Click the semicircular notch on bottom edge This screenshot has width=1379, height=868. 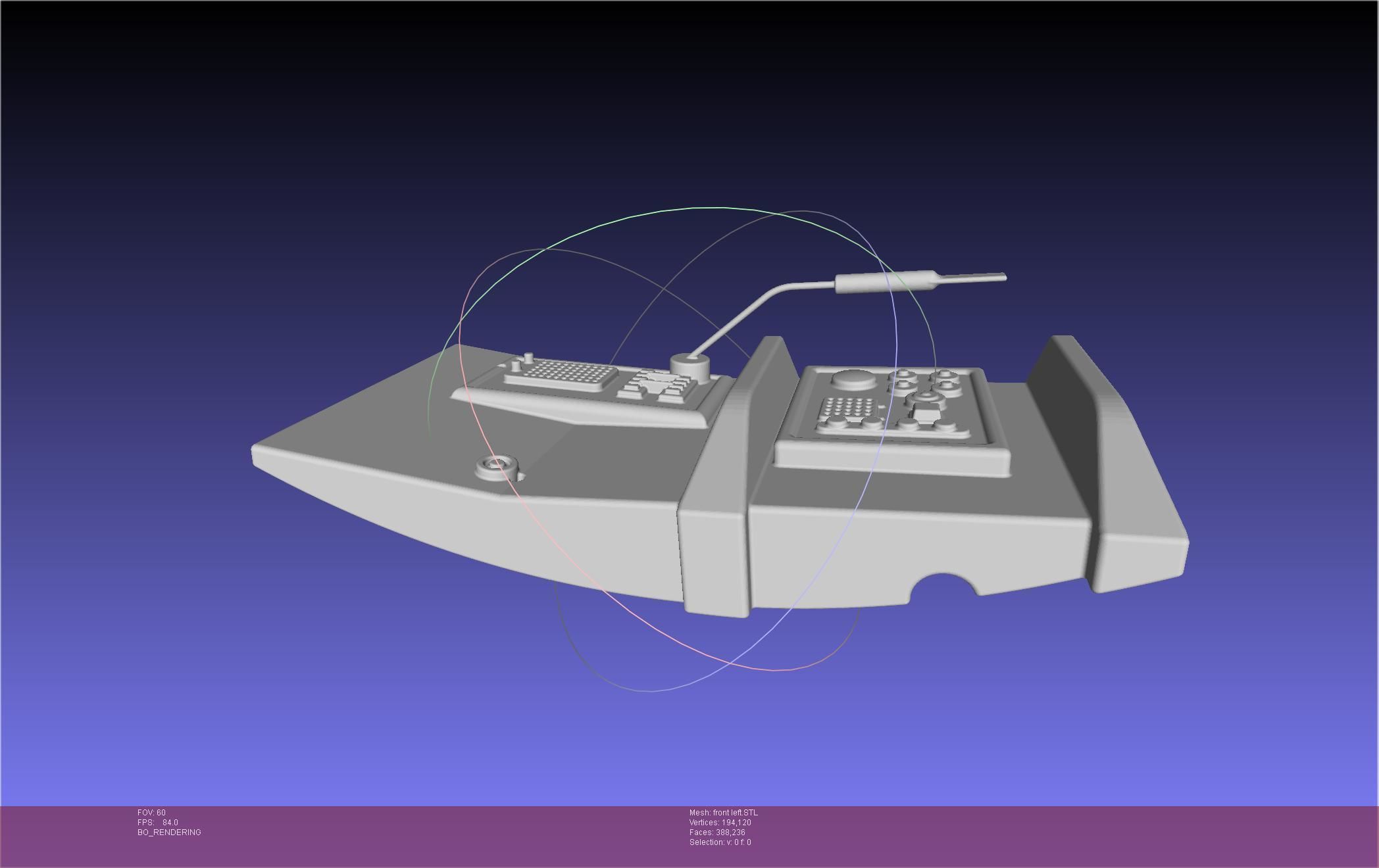click(x=943, y=587)
